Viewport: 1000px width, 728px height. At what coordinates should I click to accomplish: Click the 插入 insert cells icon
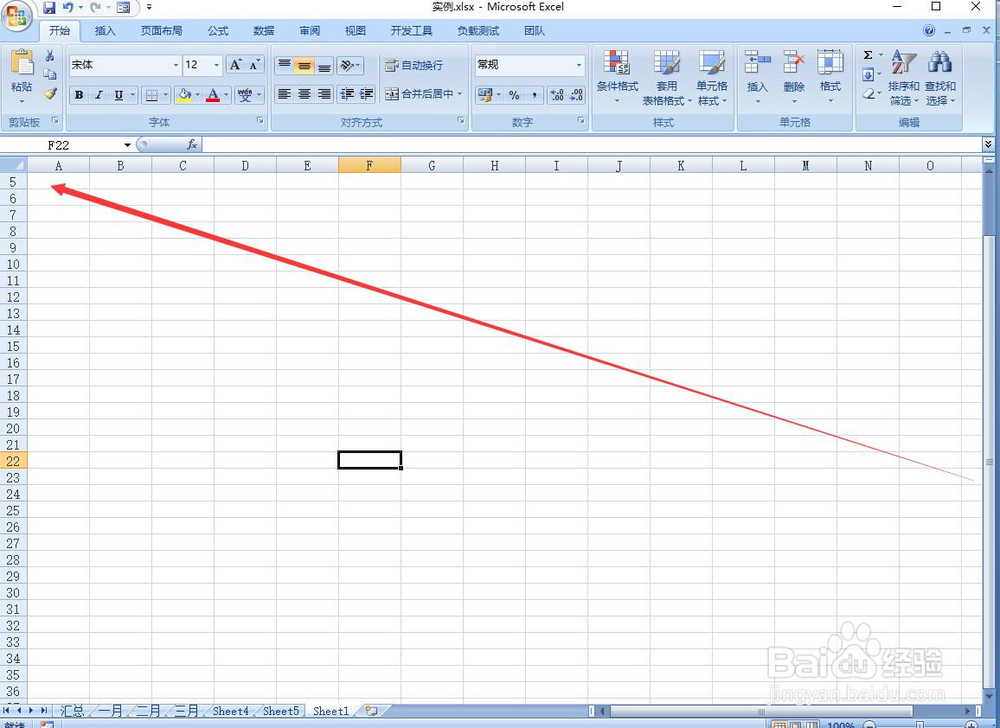[x=757, y=64]
